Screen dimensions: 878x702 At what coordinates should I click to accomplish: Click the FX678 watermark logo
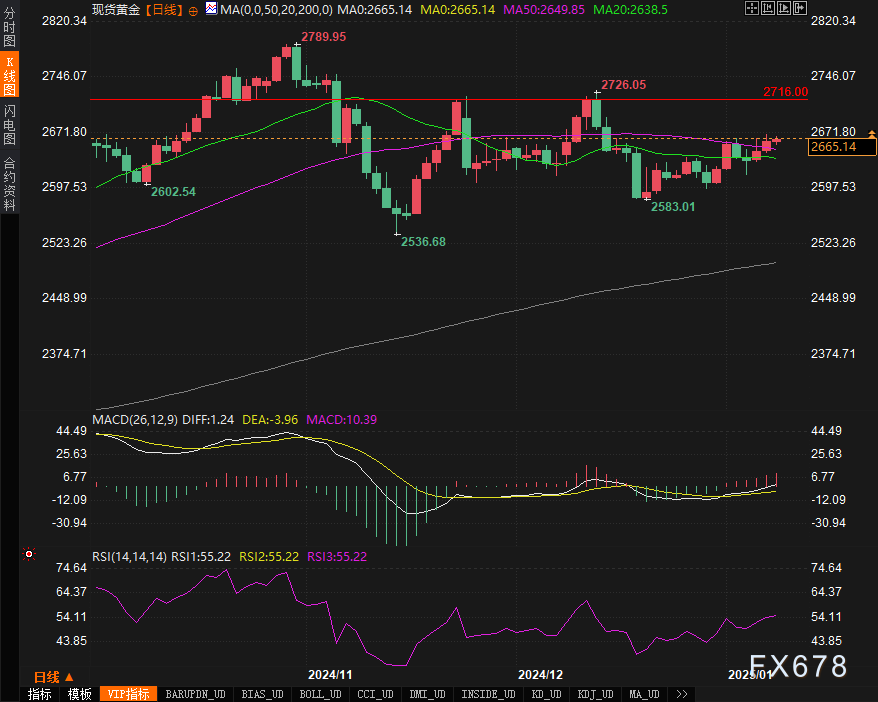click(x=797, y=667)
